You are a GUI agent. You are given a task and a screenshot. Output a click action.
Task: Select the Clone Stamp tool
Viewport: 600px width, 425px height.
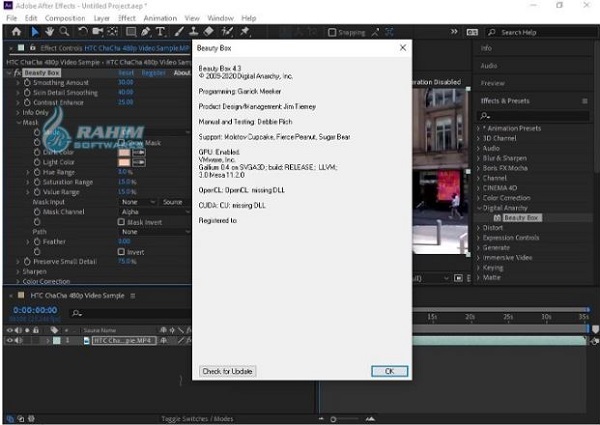[194, 32]
